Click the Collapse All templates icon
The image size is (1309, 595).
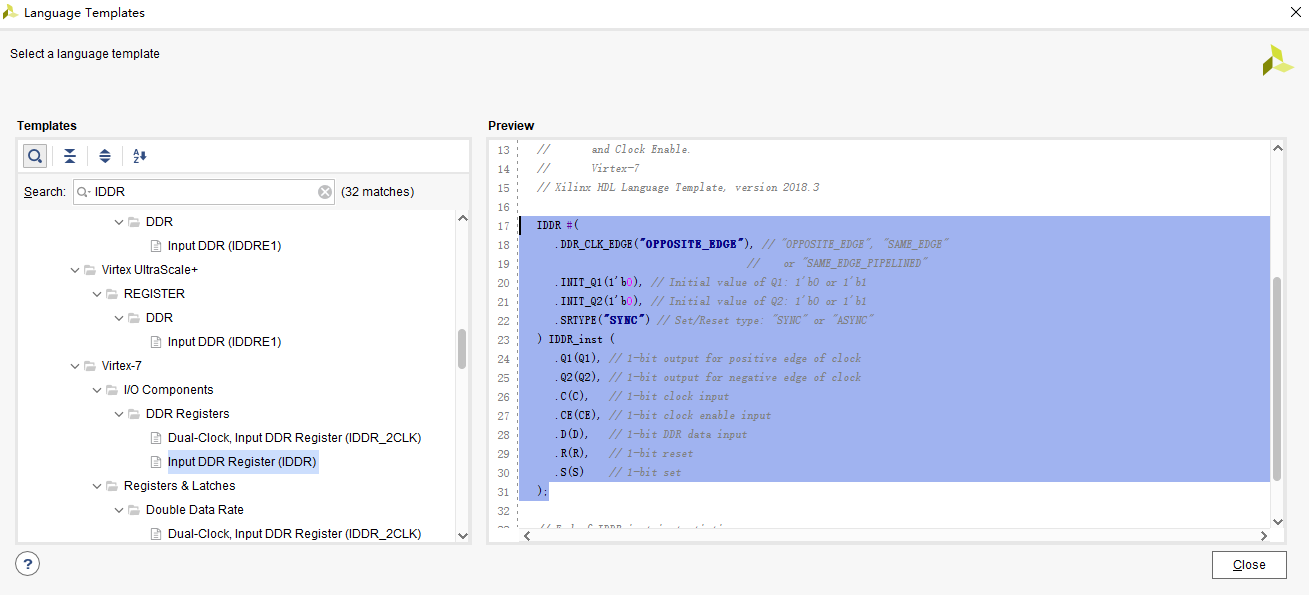click(x=70, y=156)
